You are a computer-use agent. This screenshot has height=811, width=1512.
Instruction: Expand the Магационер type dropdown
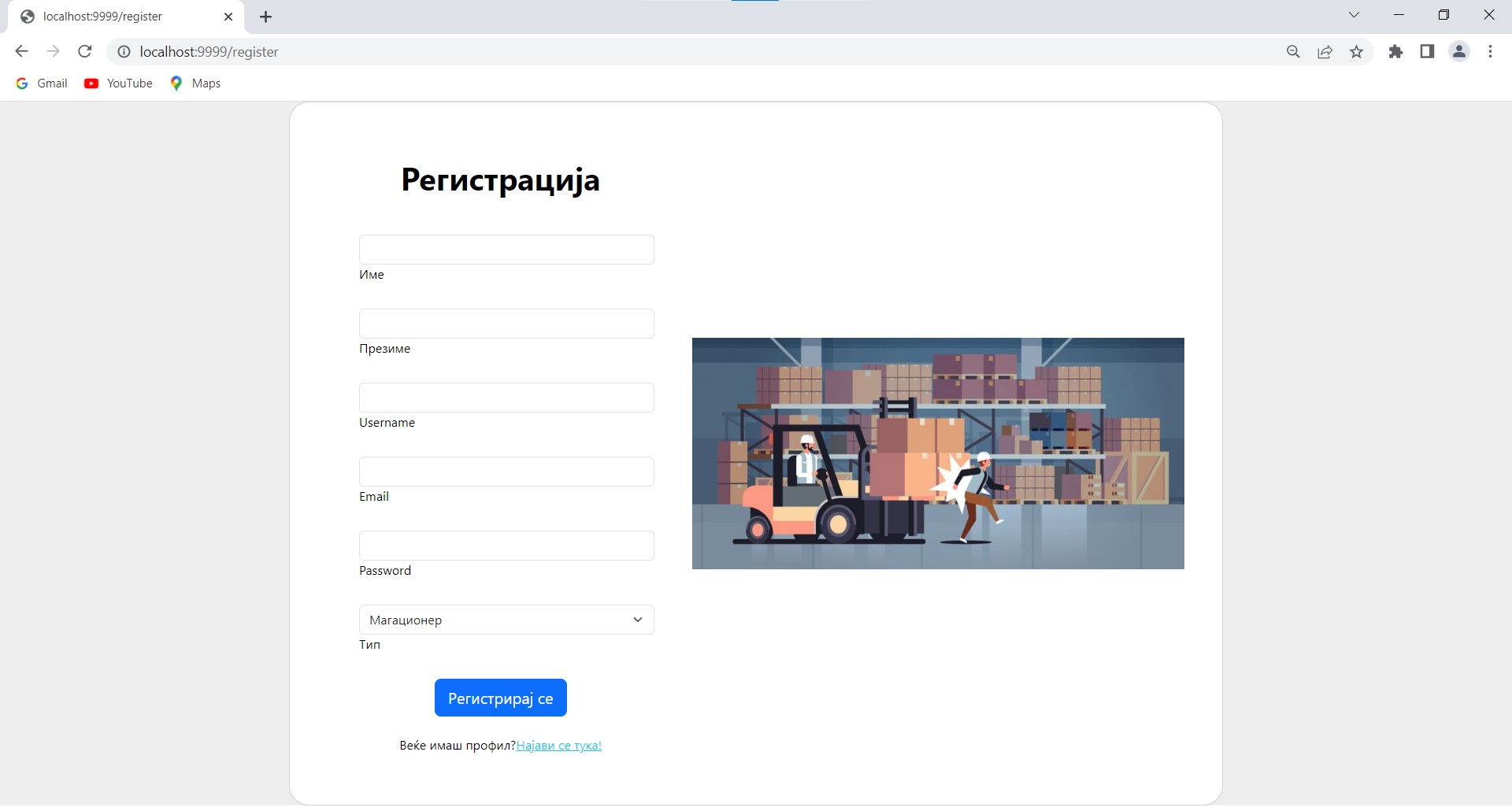click(x=506, y=620)
